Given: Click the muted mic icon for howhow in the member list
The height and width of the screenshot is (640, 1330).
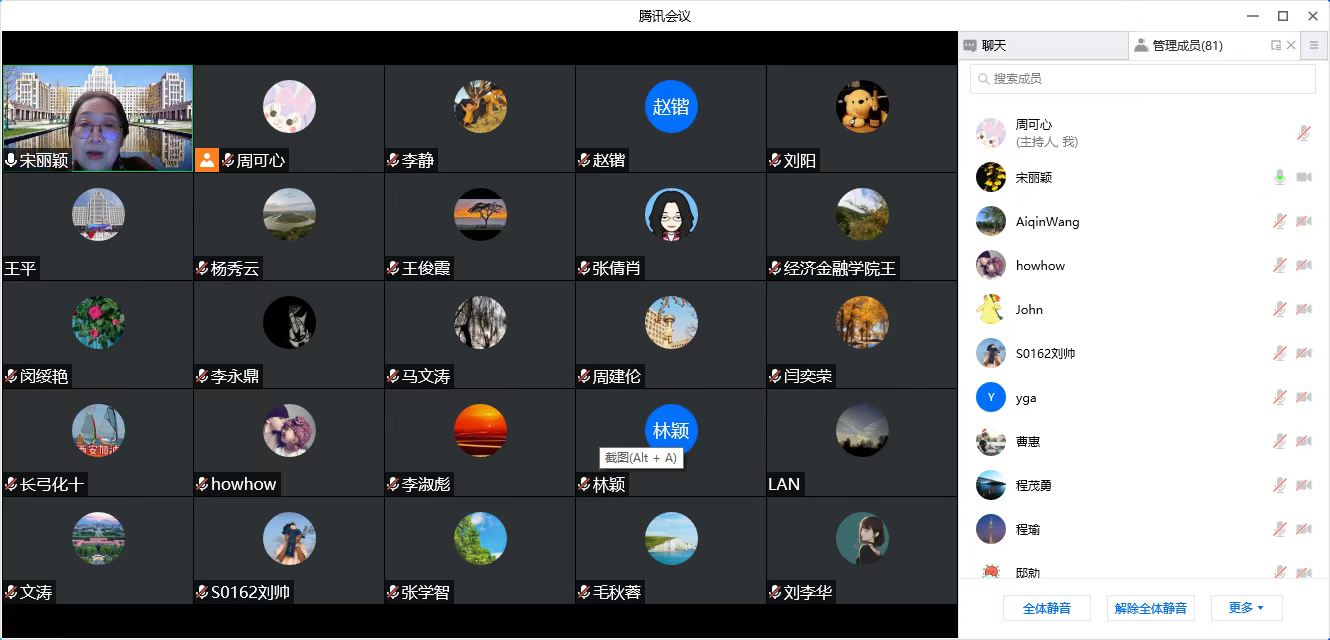Looking at the screenshot, I should (x=1279, y=265).
